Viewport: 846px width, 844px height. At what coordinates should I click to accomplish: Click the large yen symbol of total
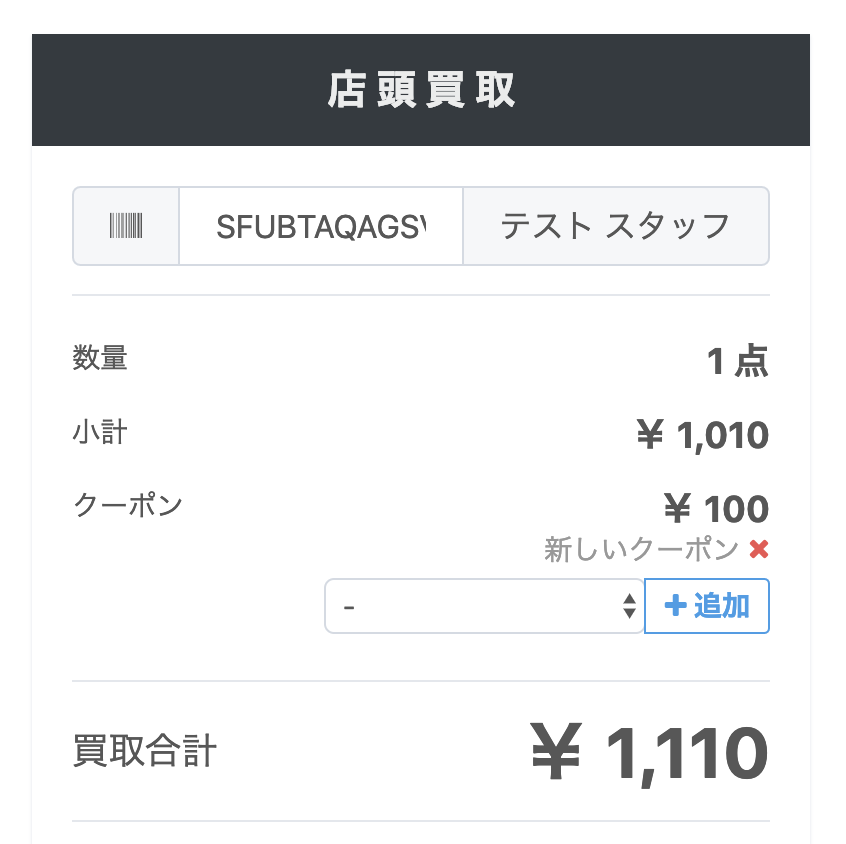pos(556,751)
